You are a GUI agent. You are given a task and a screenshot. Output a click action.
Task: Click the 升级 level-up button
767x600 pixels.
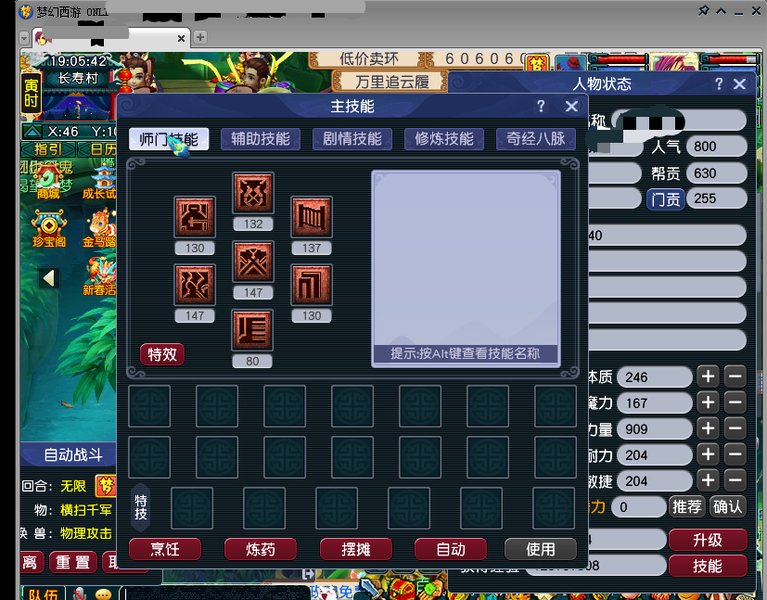708,540
